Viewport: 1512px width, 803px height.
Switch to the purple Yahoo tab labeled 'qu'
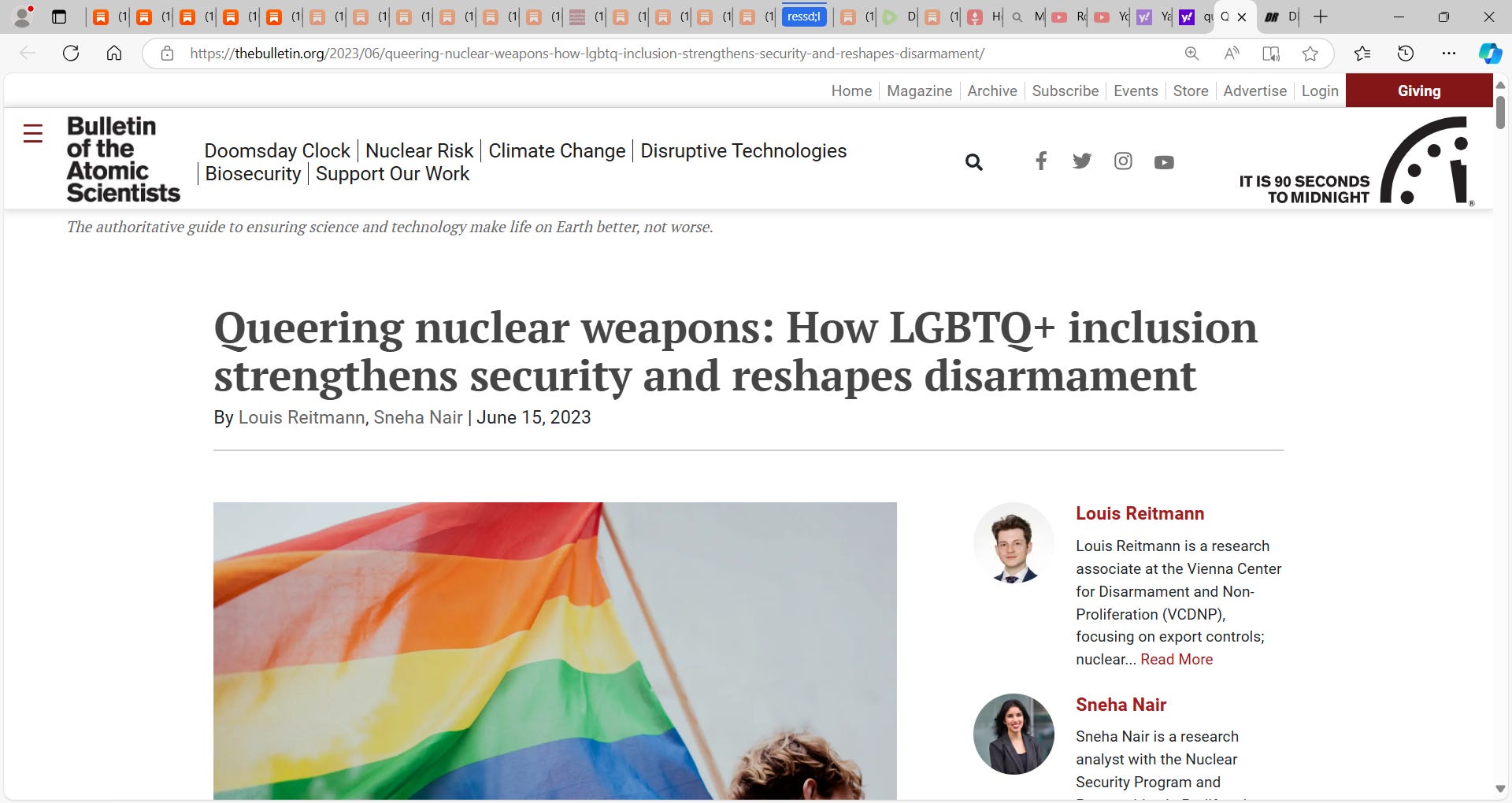pyautogui.click(x=1195, y=17)
